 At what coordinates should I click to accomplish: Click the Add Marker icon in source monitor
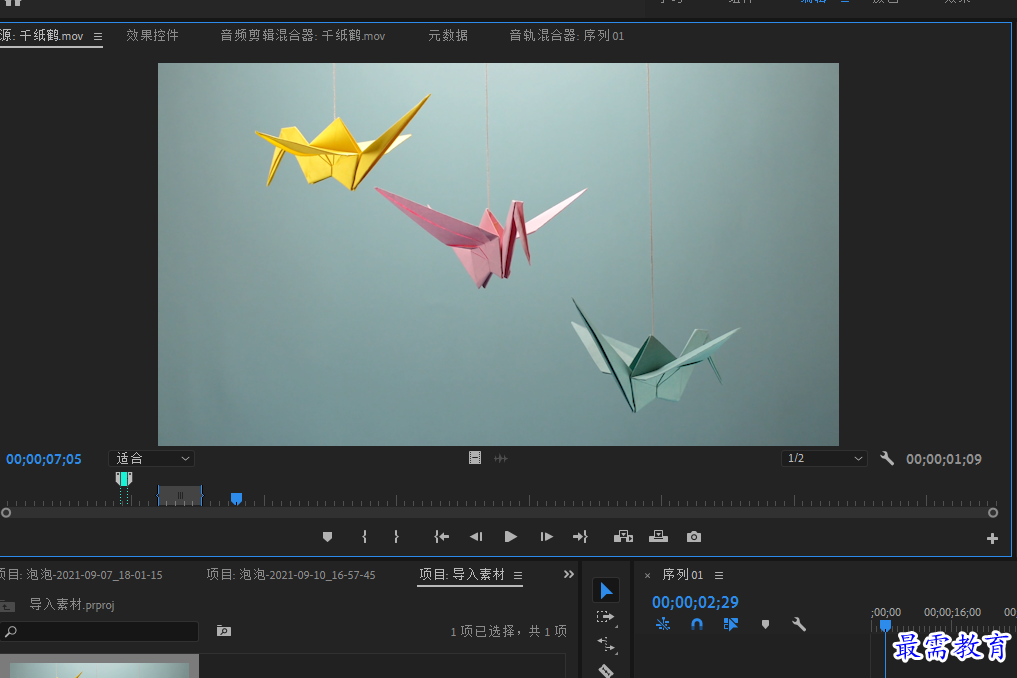[327, 537]
